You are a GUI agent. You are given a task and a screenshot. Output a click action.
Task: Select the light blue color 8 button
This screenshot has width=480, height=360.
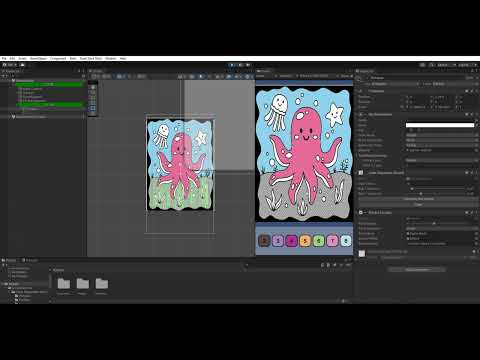click(x=346, y=240)
